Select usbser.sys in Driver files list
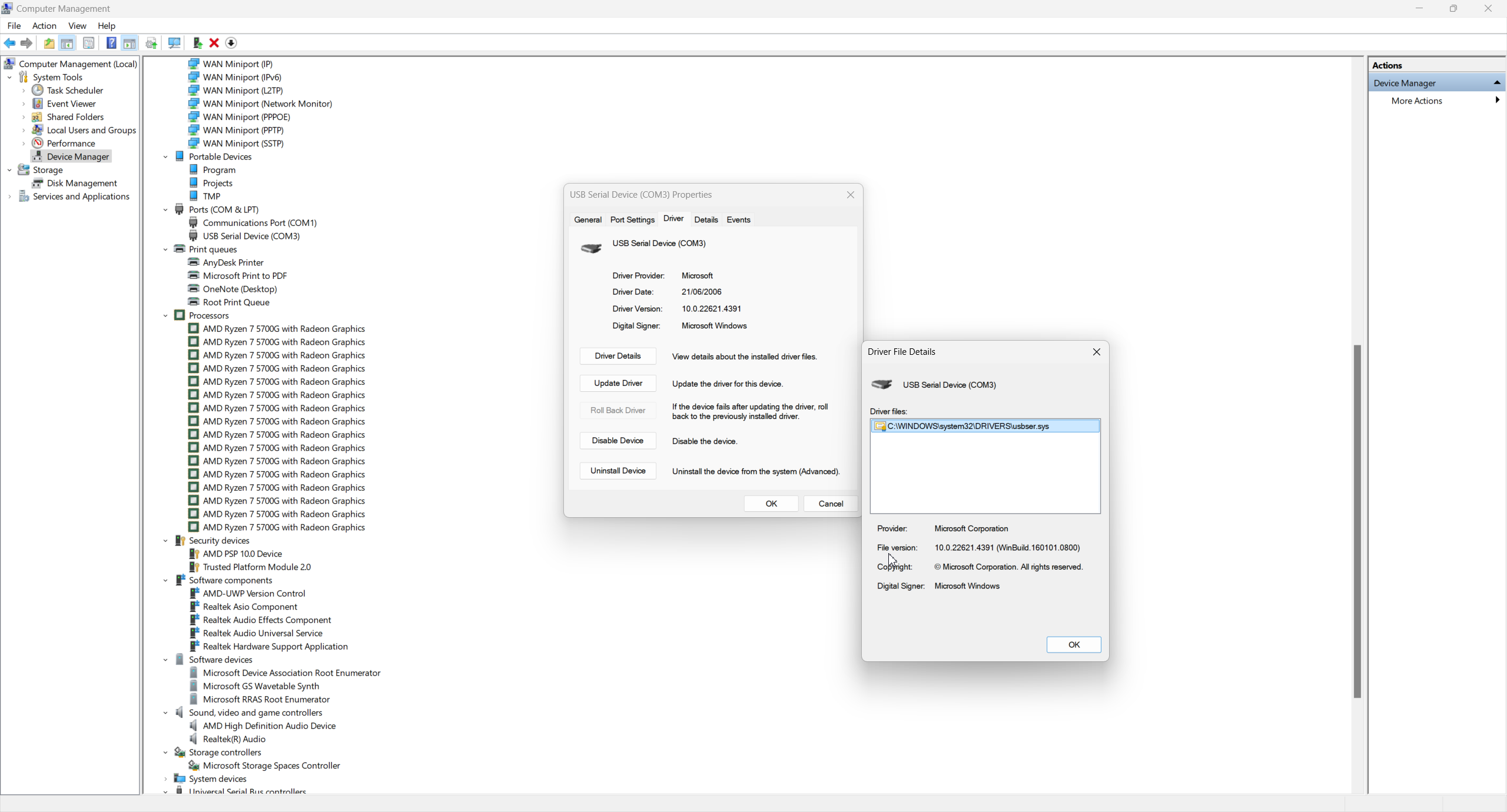The width and height of the screenshot is (1507, 812). point(968,426)
